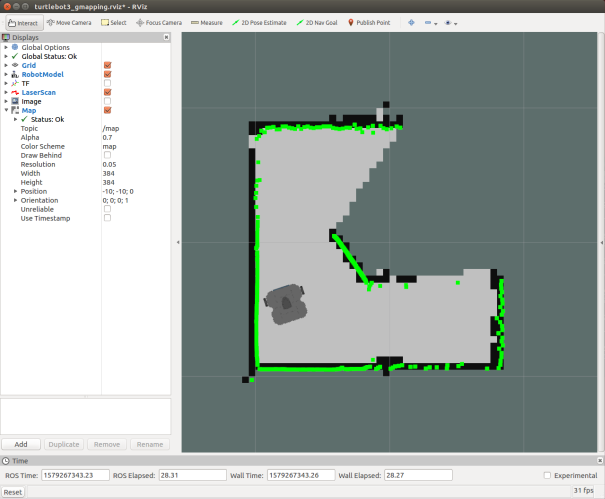Viewport: 605px width, 499px height.
Task: Activate the 2D Nav Goal tool
Action: tap(317, 22)
